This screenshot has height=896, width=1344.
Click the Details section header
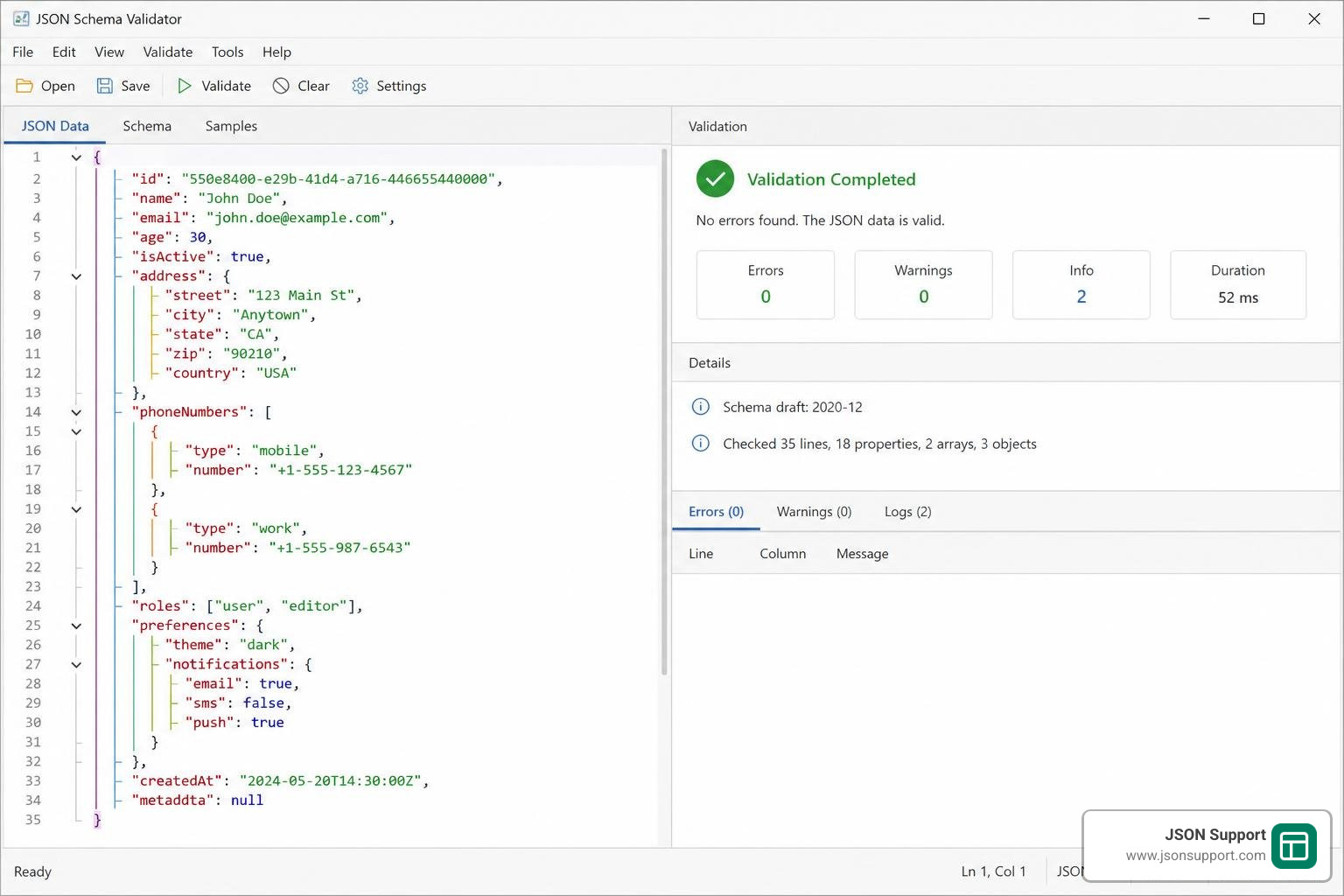710,363
